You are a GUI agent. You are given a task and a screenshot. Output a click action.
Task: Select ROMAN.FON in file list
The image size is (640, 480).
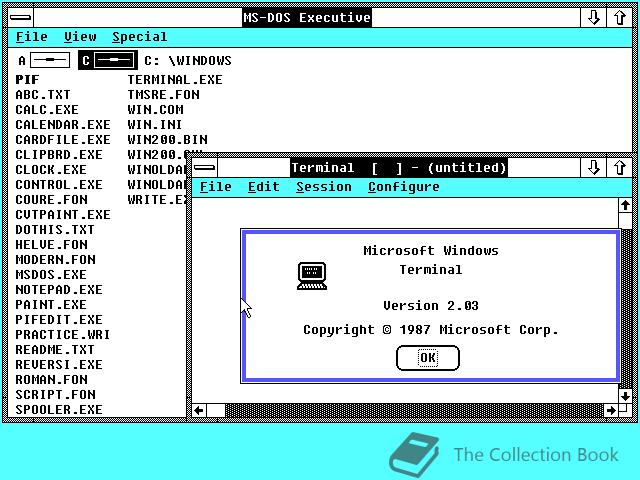click(51, 380)
